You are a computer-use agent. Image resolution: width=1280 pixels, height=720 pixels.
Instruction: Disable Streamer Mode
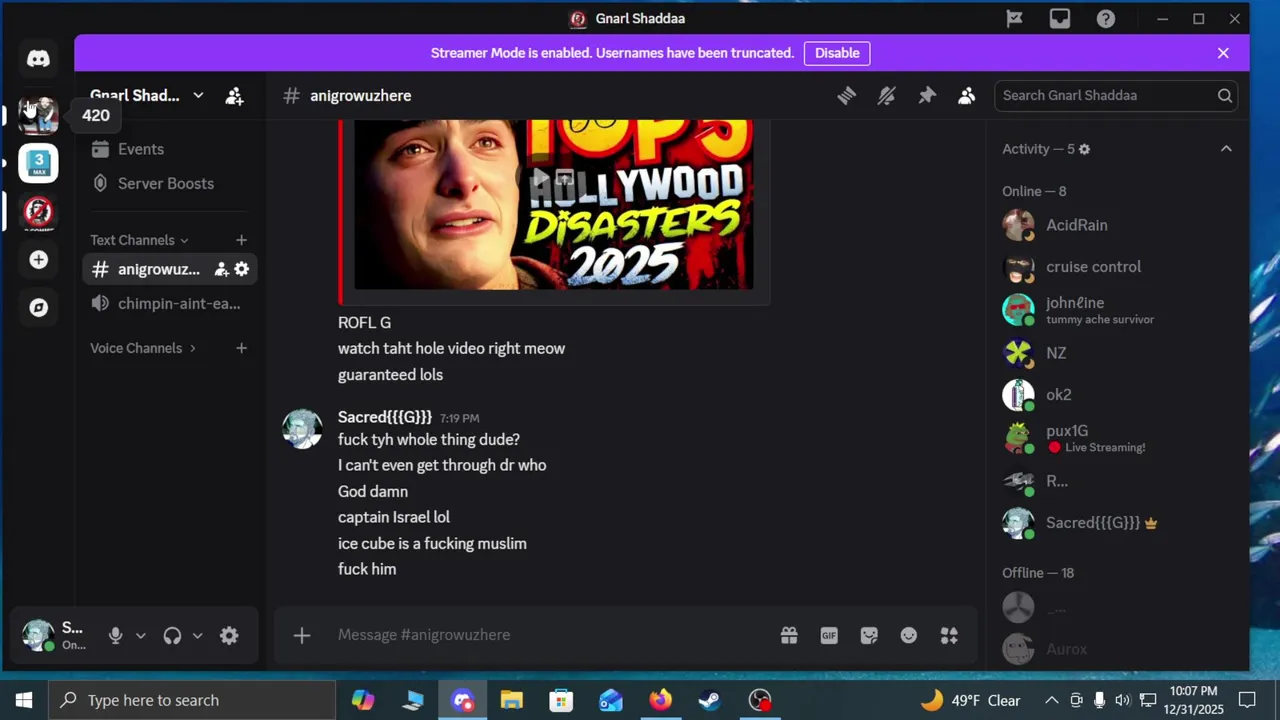tap(837, 53)
